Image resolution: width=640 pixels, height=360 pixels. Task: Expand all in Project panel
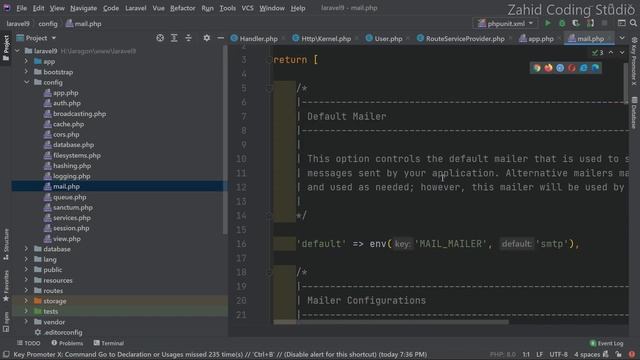pyautogui.click(x=174, y=38)
